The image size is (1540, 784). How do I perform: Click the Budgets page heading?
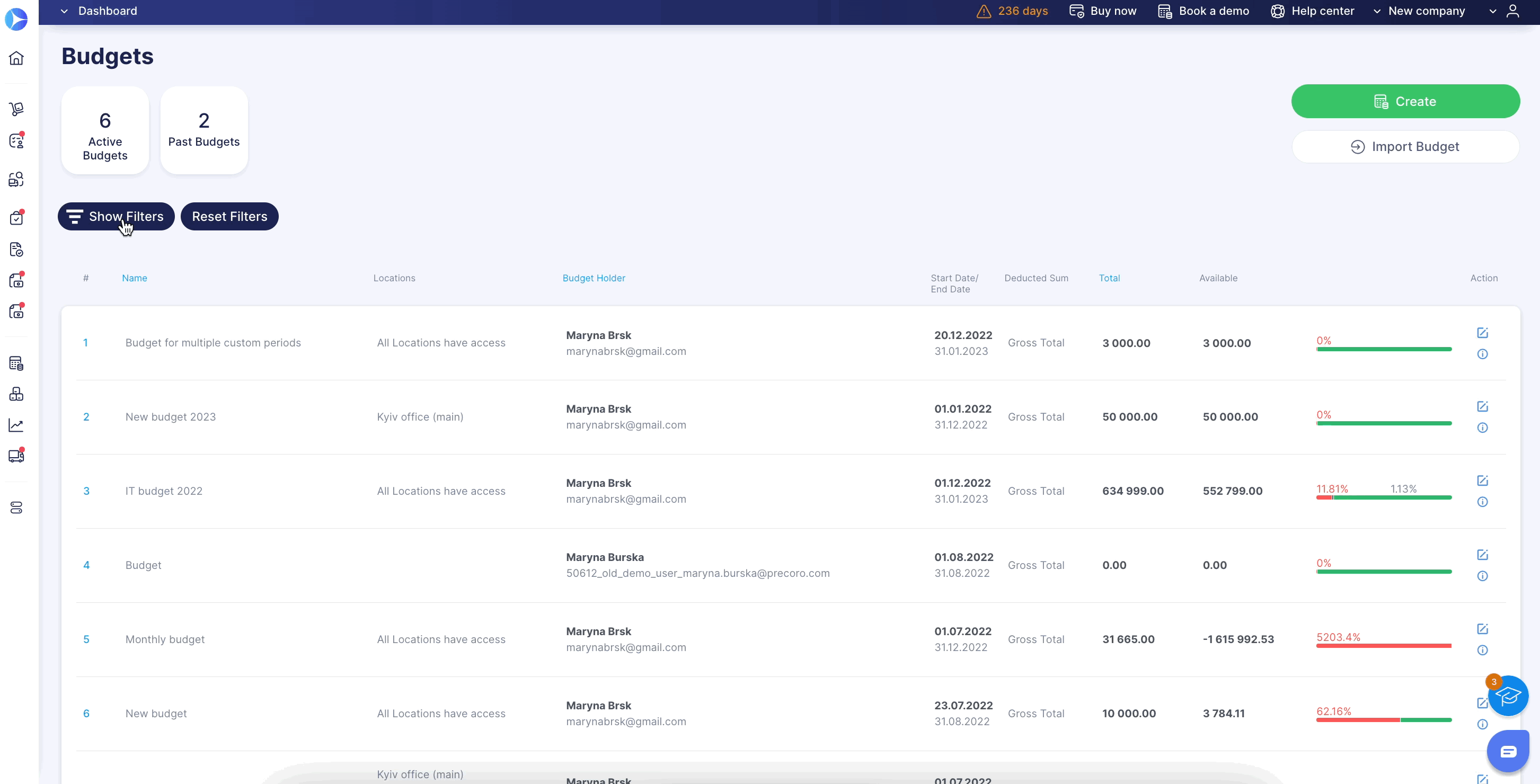click(x=108, y=56)
